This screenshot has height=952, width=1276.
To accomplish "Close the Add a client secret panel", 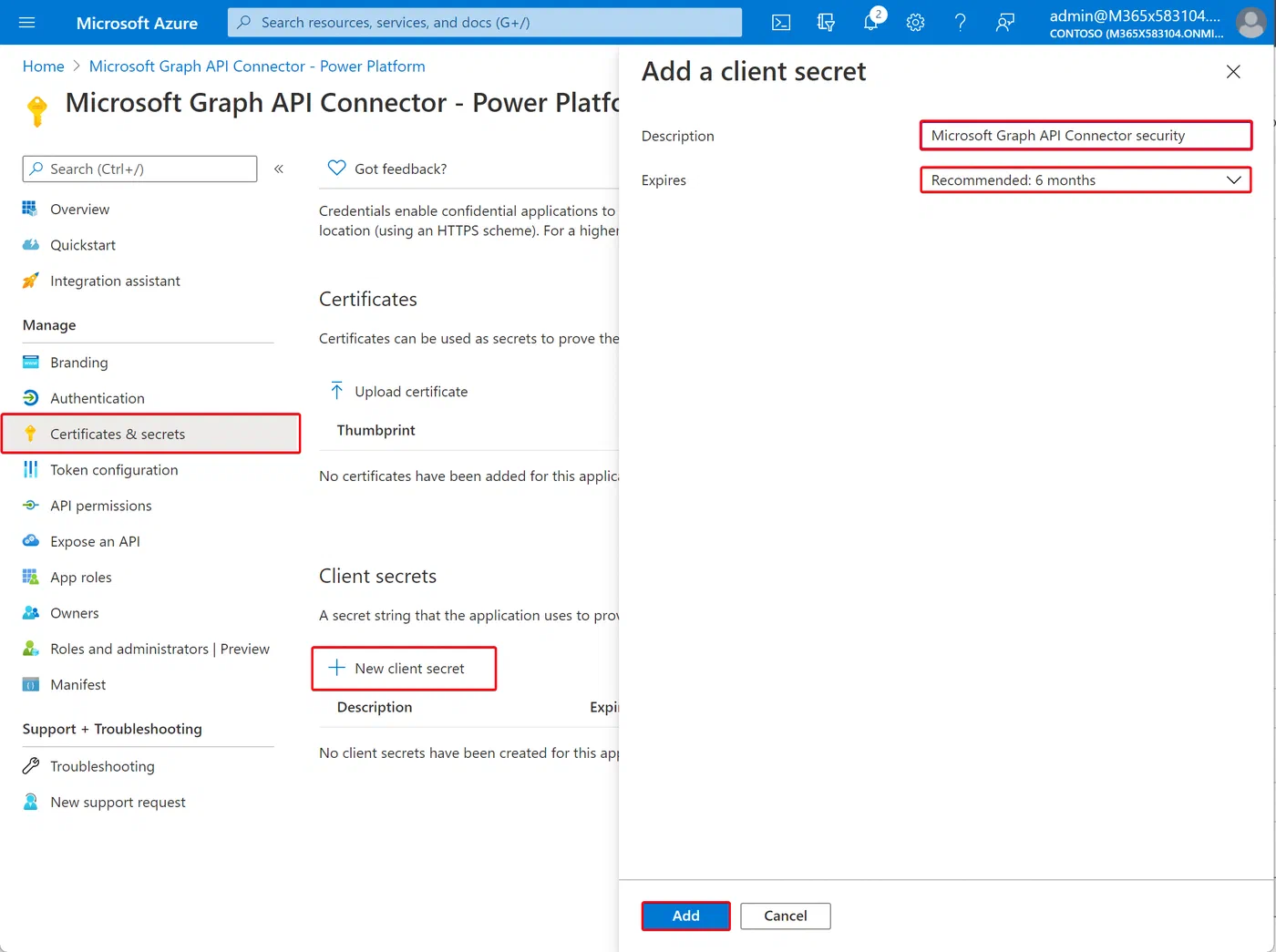I will tap(1233, 71).
